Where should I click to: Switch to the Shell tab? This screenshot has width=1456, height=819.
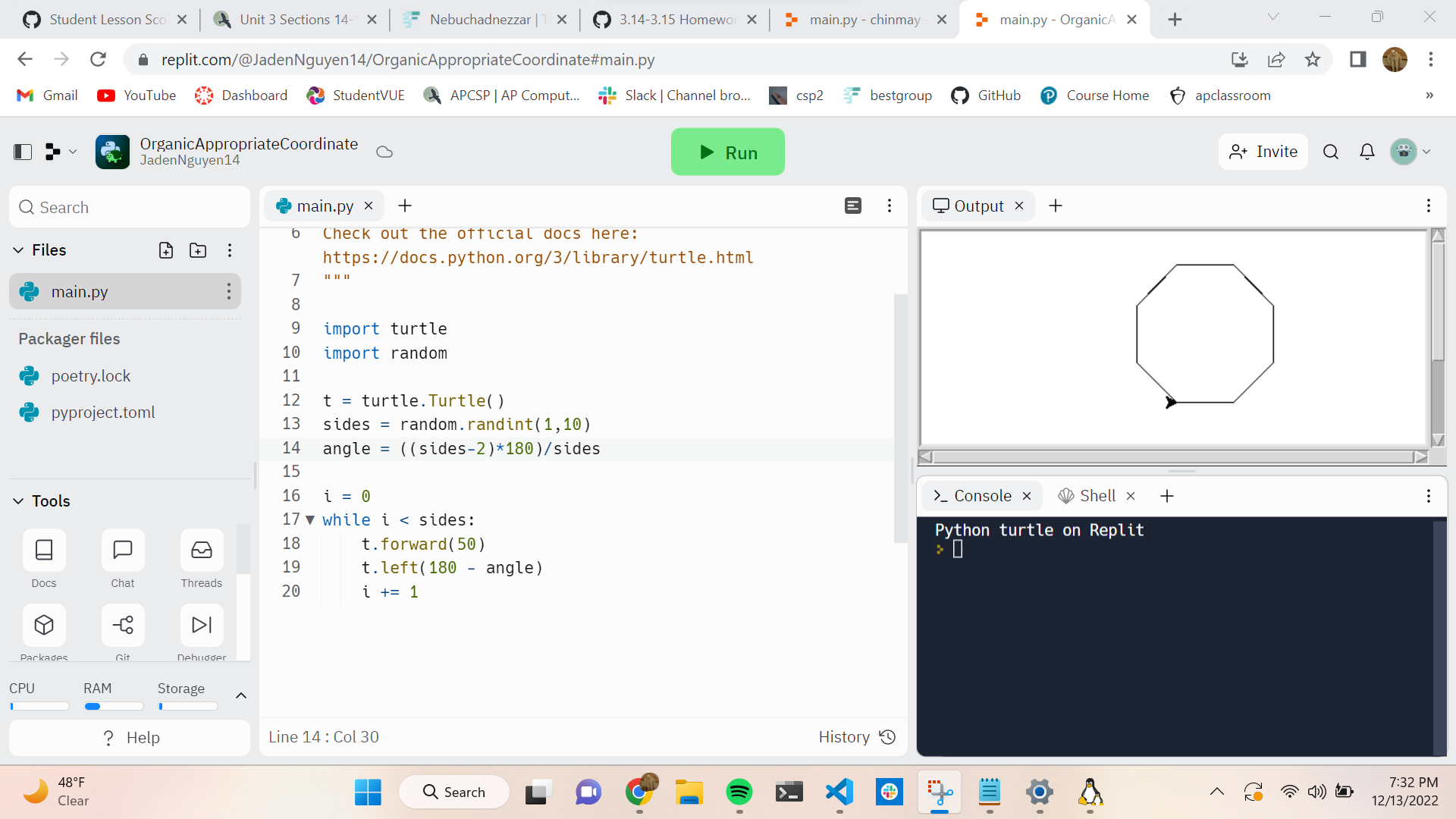[x=1087, y=496]
